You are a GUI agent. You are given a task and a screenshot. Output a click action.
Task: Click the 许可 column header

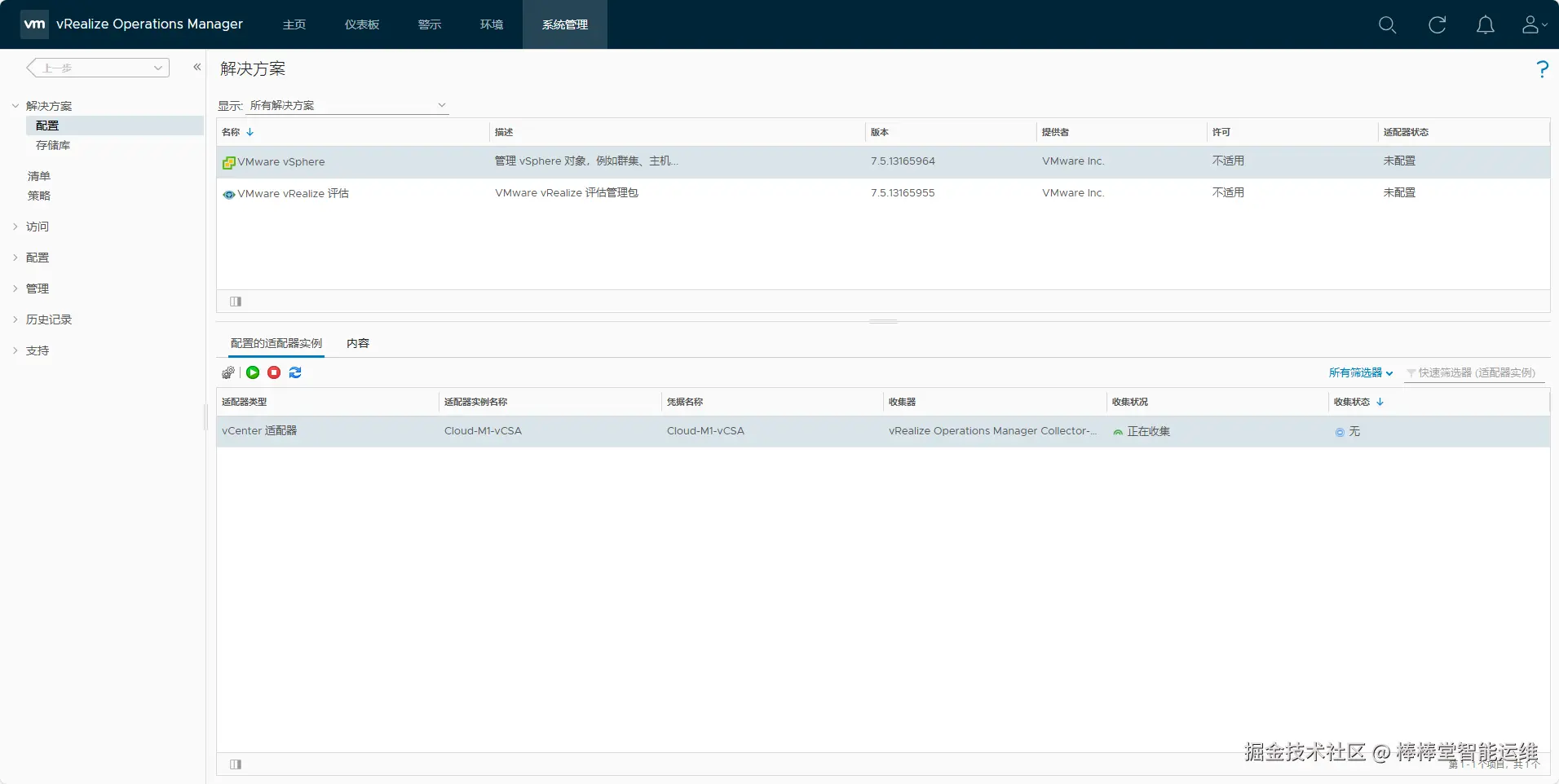(x=1292, y=132)
